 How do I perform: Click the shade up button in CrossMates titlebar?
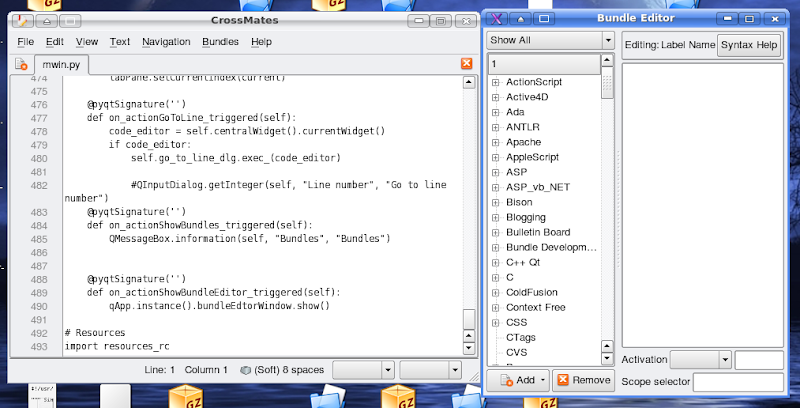(x=46, y=21)
